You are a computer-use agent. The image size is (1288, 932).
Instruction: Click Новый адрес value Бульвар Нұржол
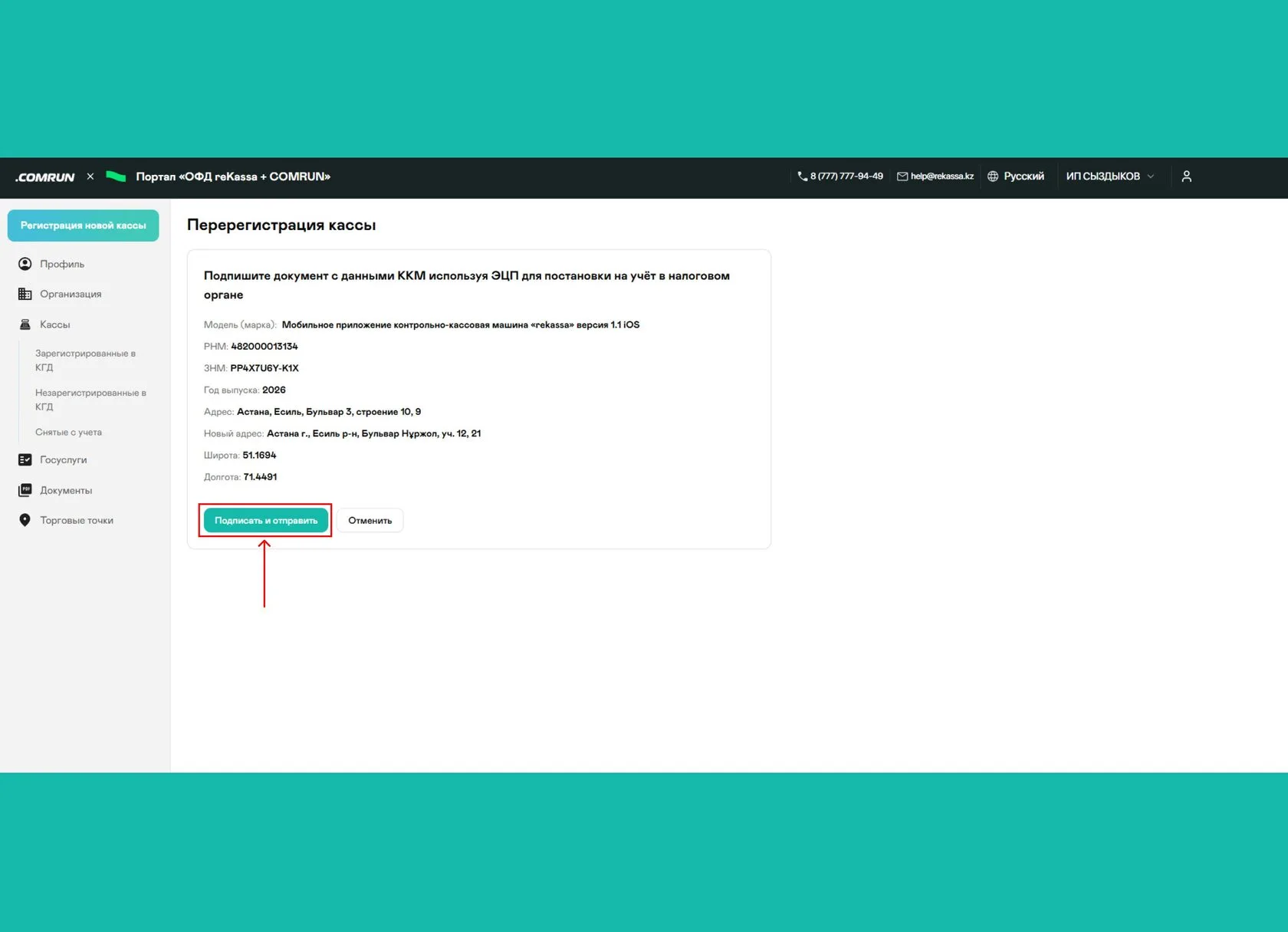tap(374, 433)
